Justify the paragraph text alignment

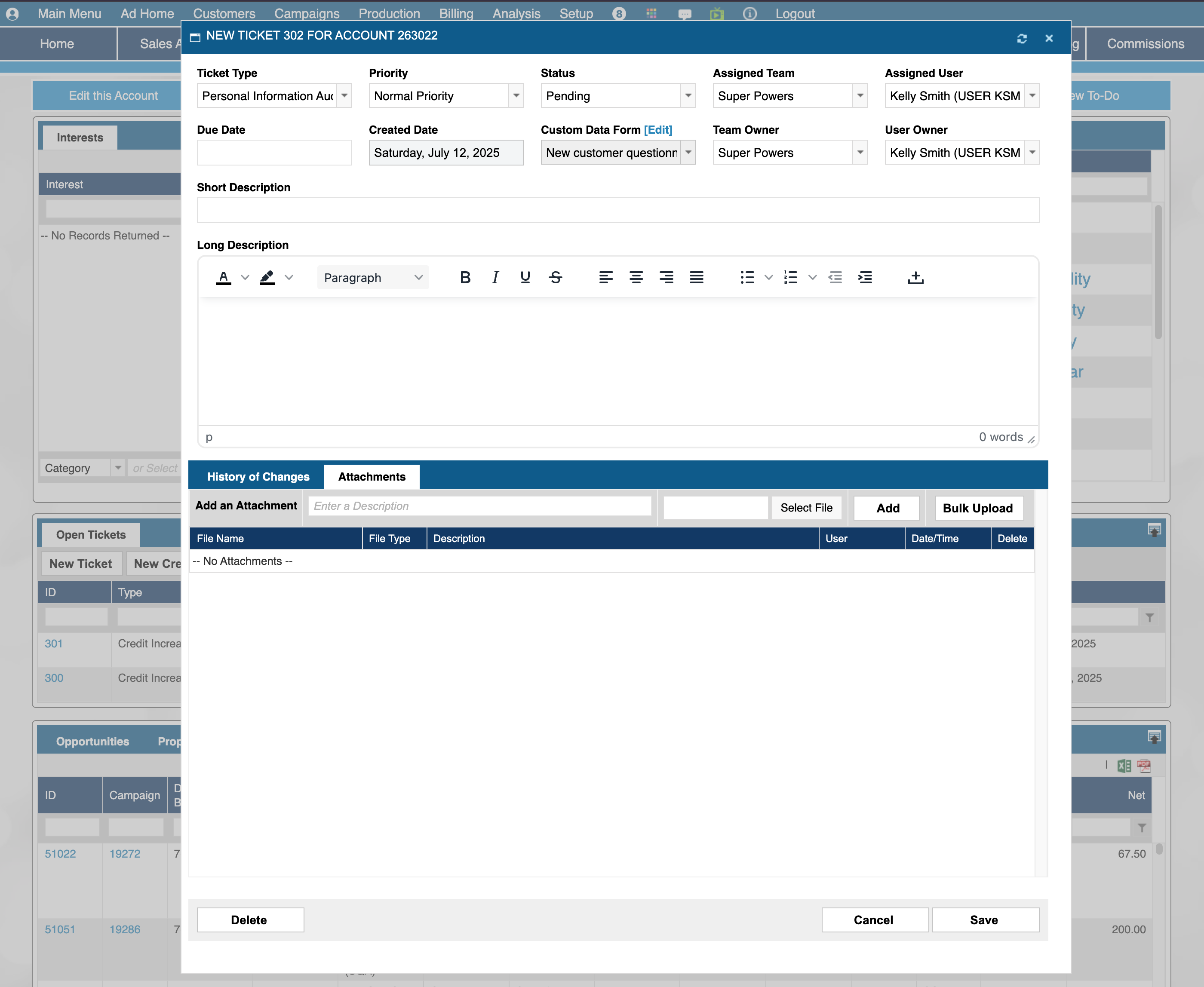(x=696, y=277)
